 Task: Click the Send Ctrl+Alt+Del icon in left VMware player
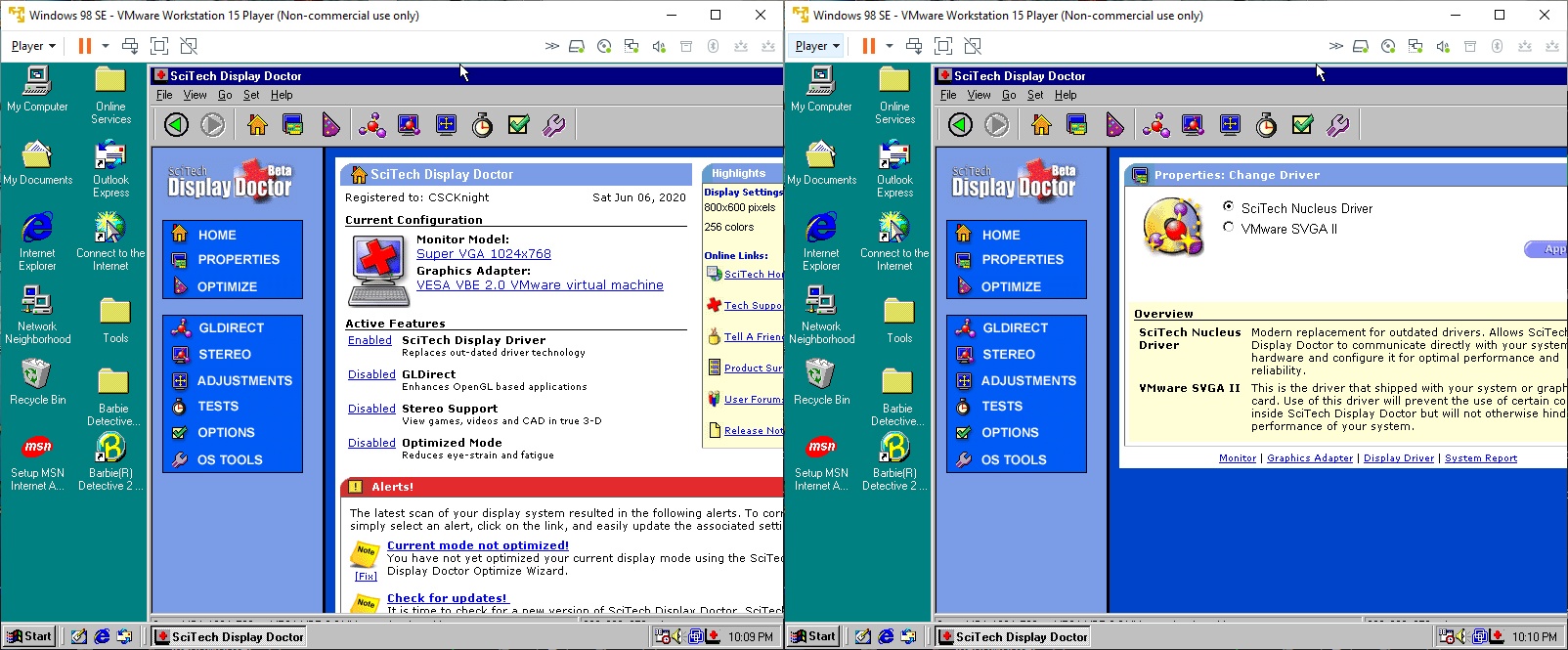(130, 46)
